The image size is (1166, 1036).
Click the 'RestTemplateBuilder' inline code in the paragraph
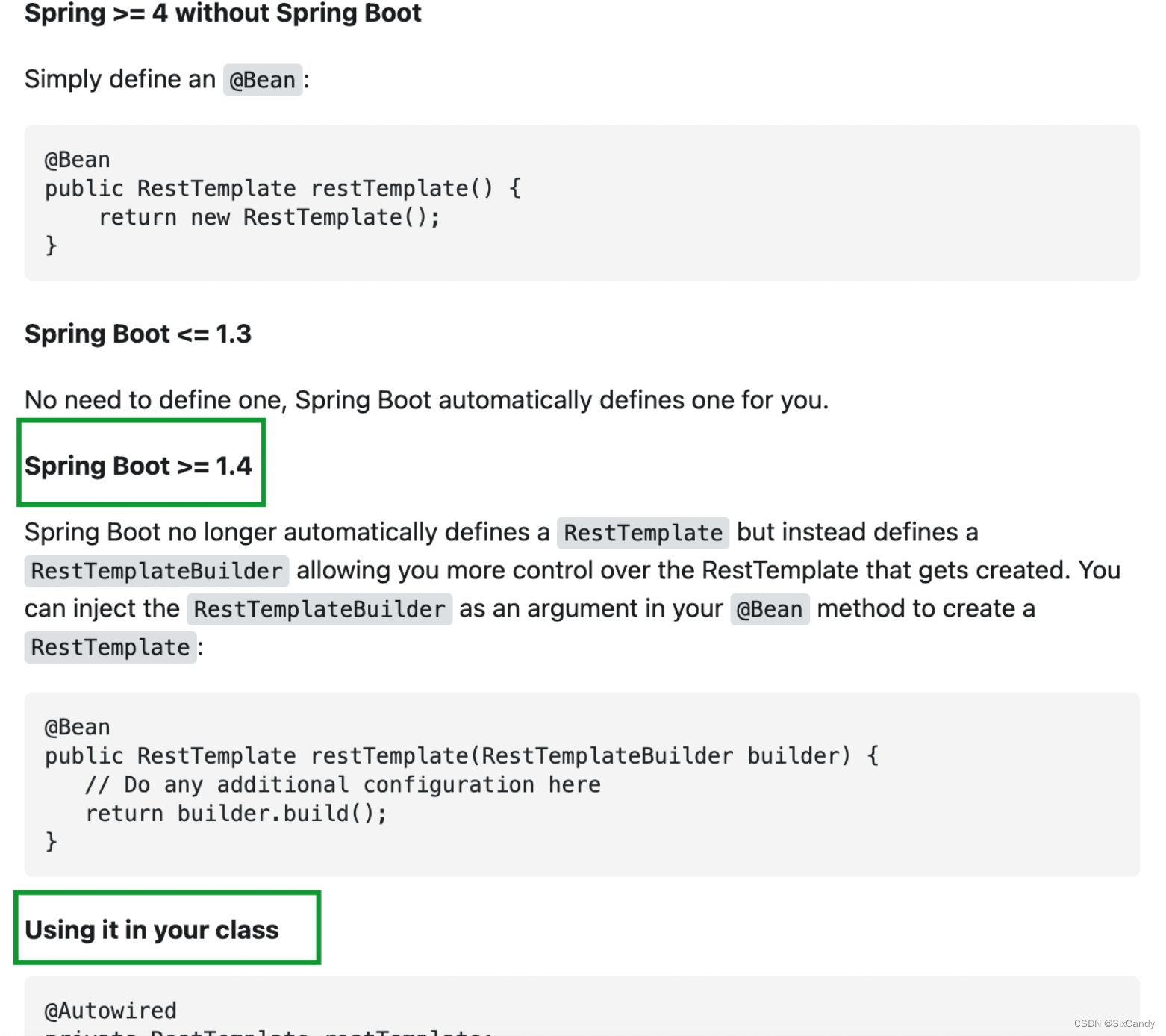[x=155, y=571]
